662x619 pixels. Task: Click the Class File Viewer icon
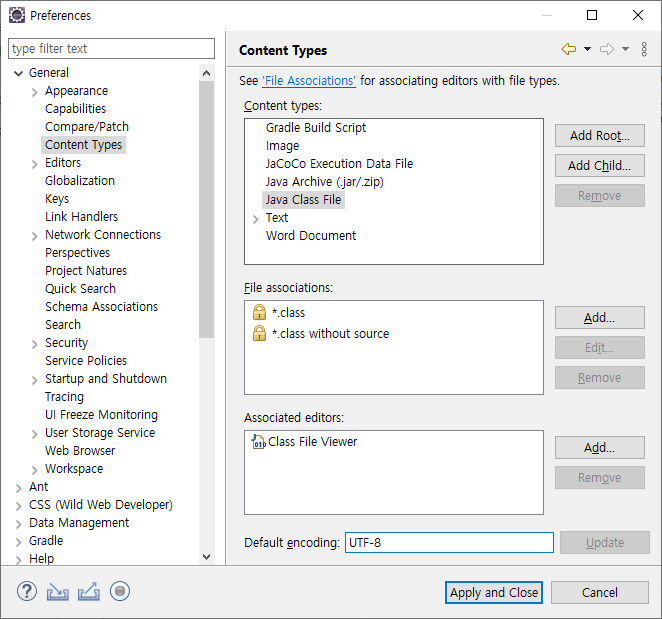click(258, 442)
